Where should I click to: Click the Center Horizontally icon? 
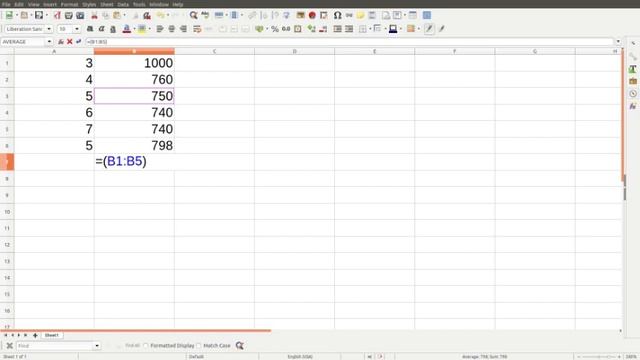171,29
